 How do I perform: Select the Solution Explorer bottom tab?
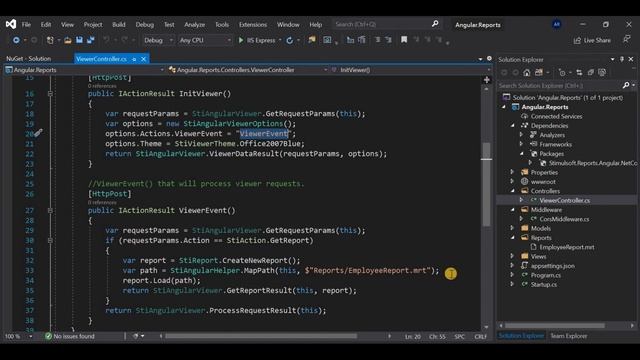coord(521,336)
